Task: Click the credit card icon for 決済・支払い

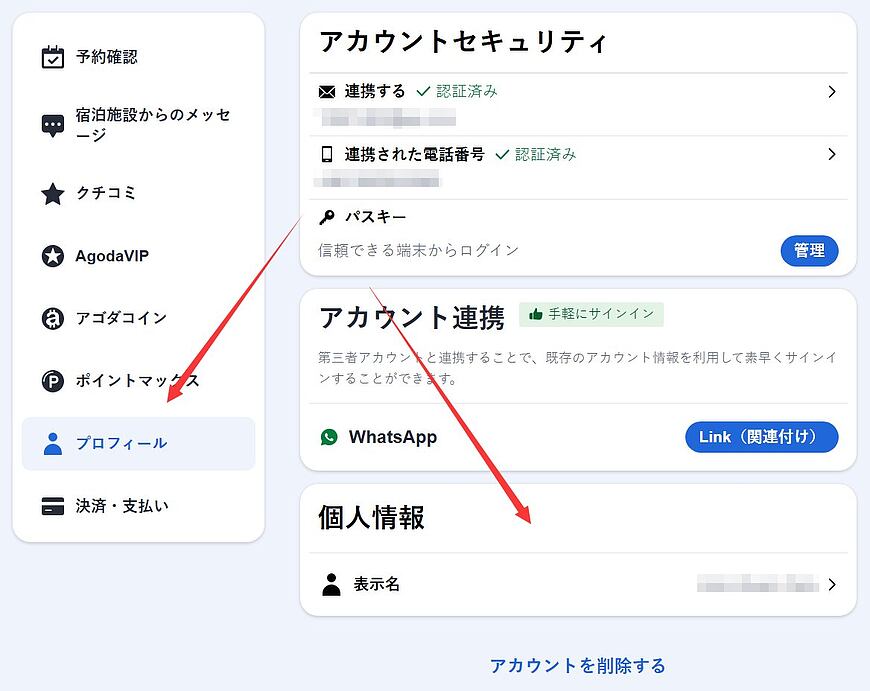Action: tap(53, 506)
